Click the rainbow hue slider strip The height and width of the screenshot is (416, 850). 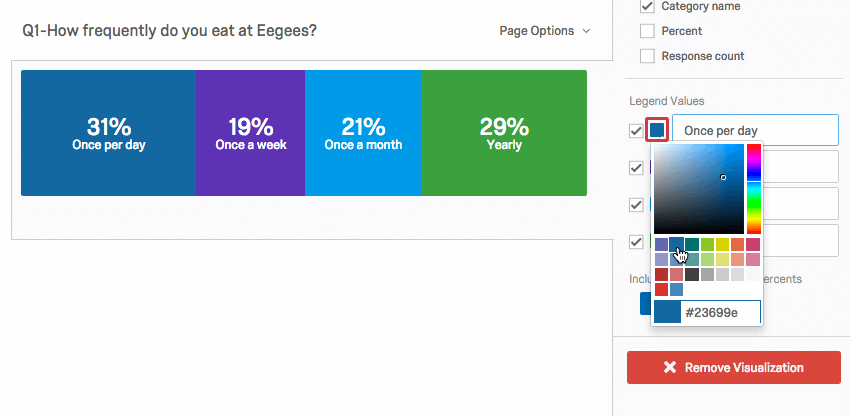coord(754,189)
